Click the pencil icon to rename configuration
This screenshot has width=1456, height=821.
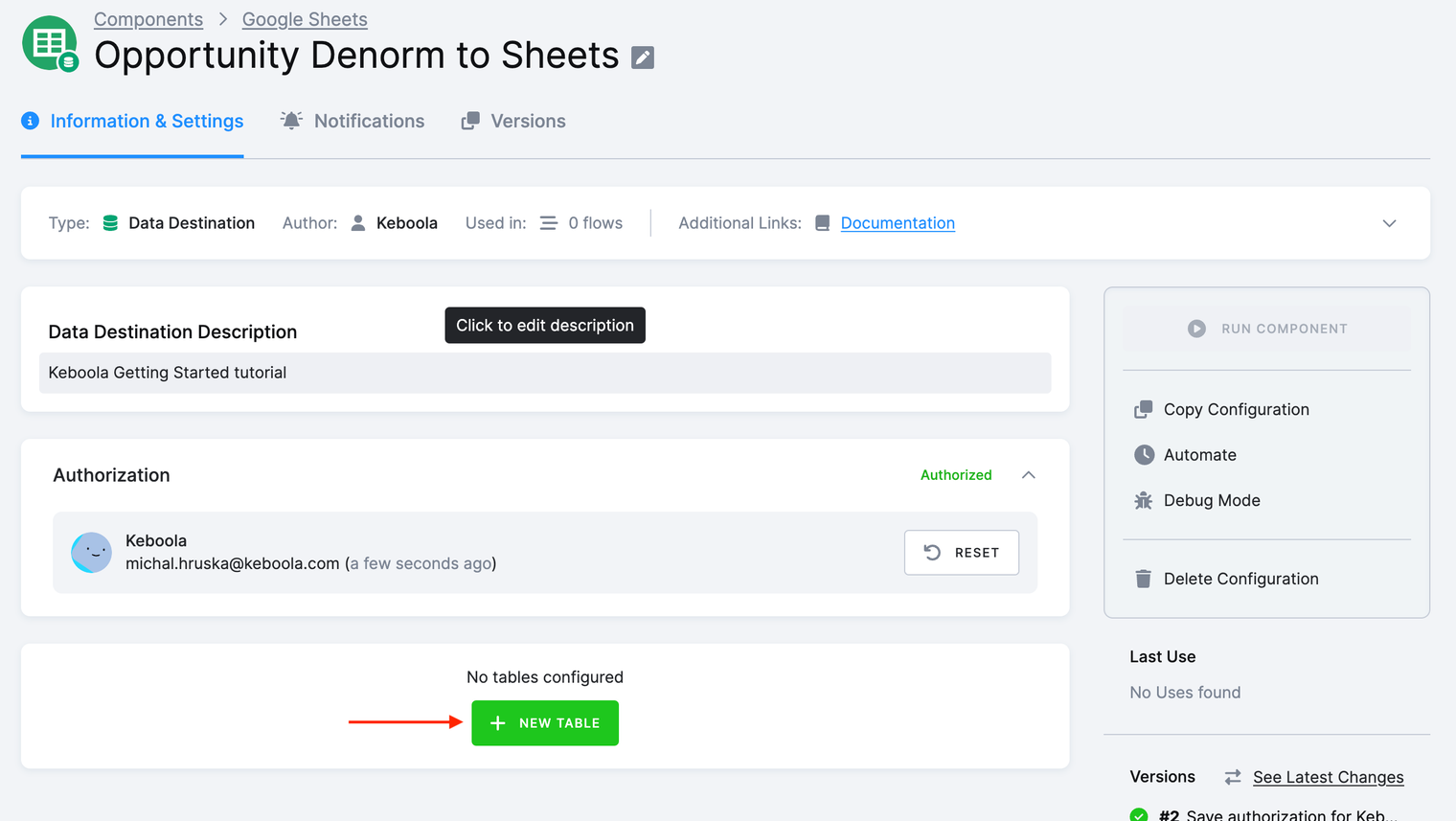643,57
